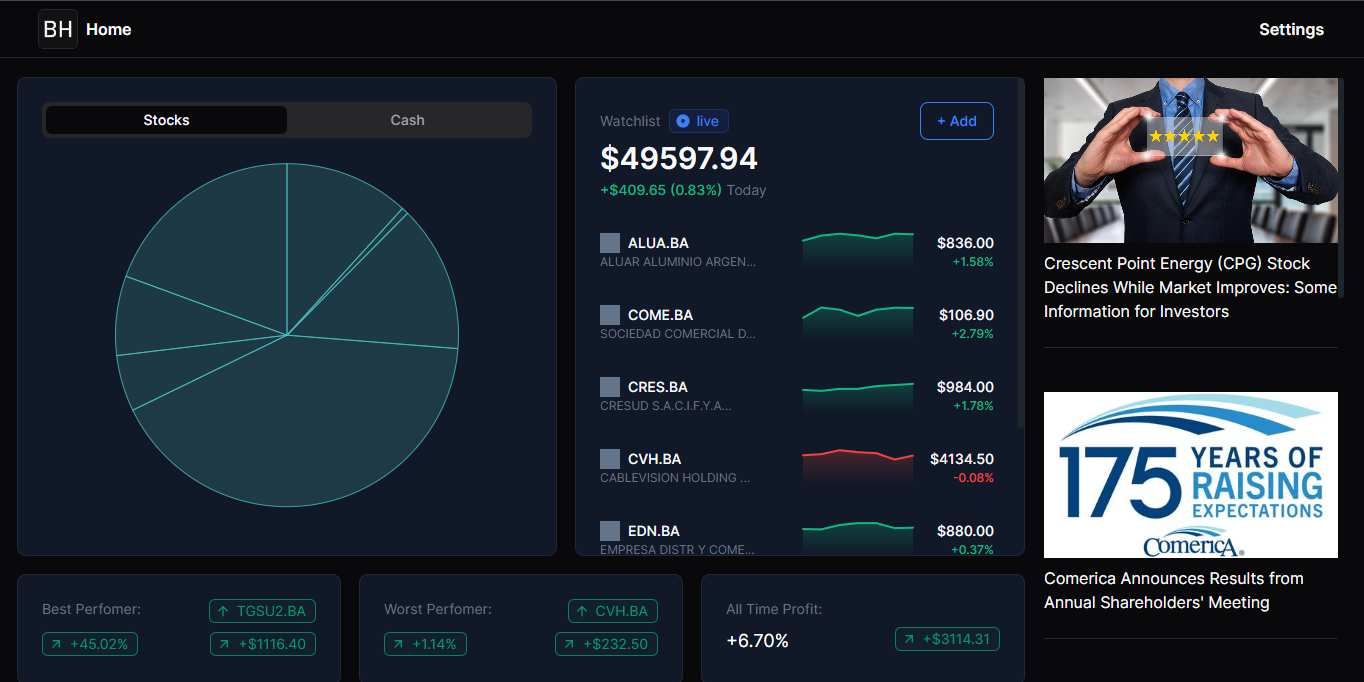Click the +45.02% best performer badge
Screen dimensions: 1364x682
point(90,644)
